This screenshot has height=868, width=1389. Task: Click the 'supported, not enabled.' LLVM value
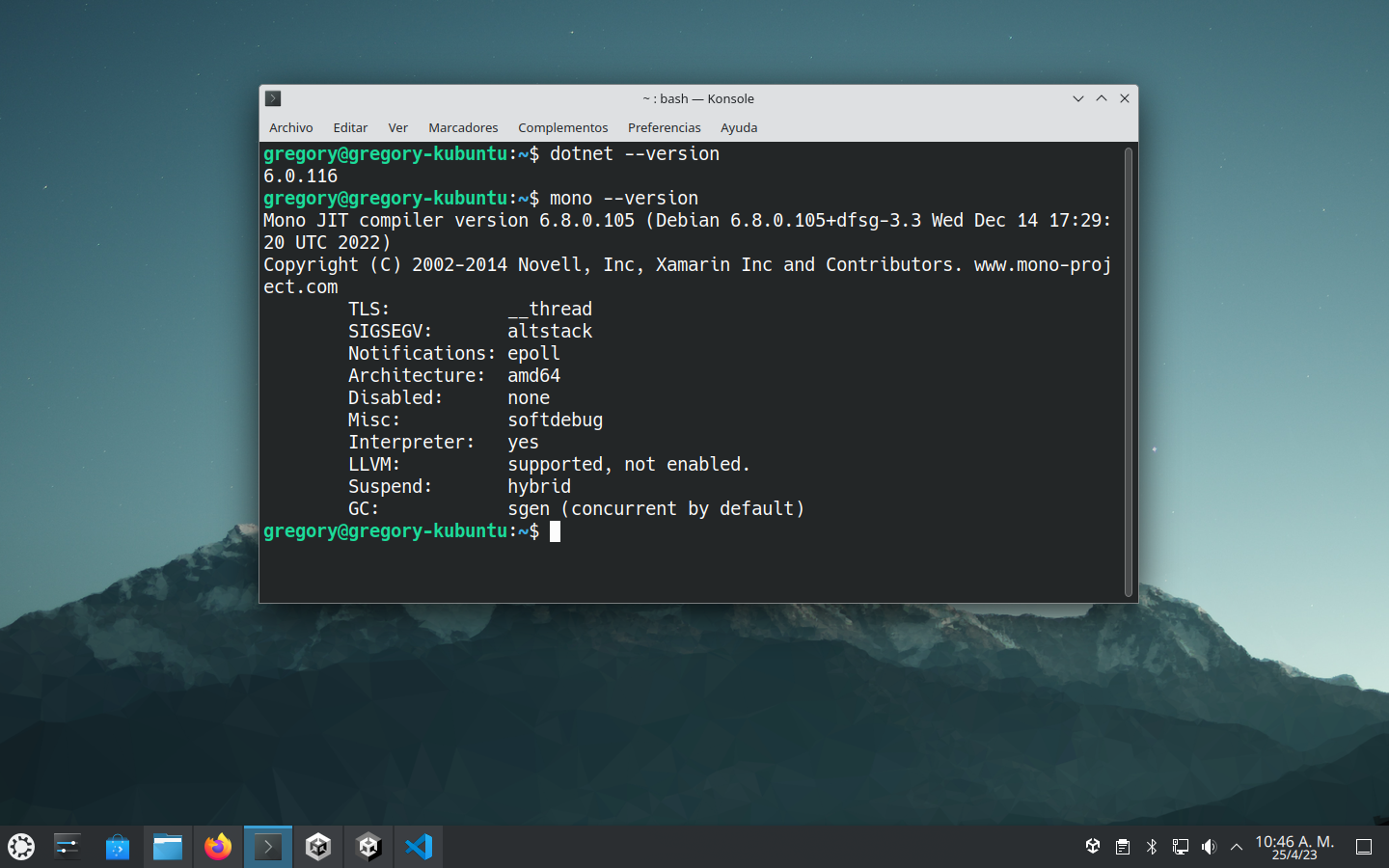coord(629,465)
